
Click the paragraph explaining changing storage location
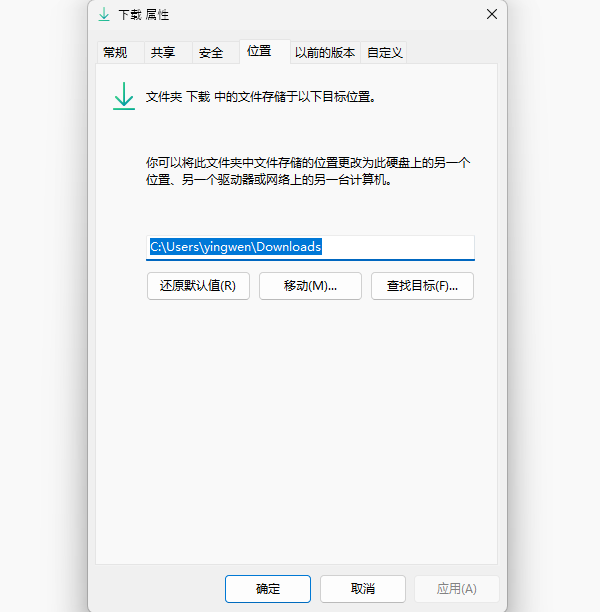[308, 171]
